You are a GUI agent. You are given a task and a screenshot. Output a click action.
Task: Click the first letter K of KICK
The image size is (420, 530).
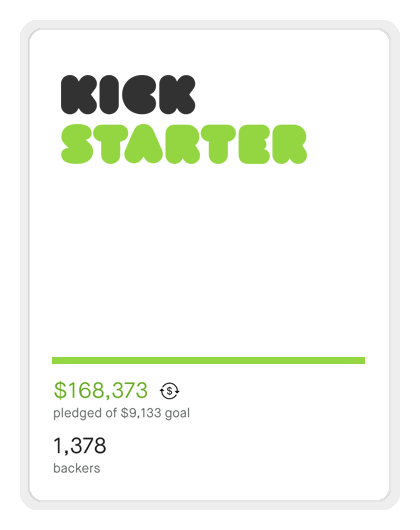79,95
